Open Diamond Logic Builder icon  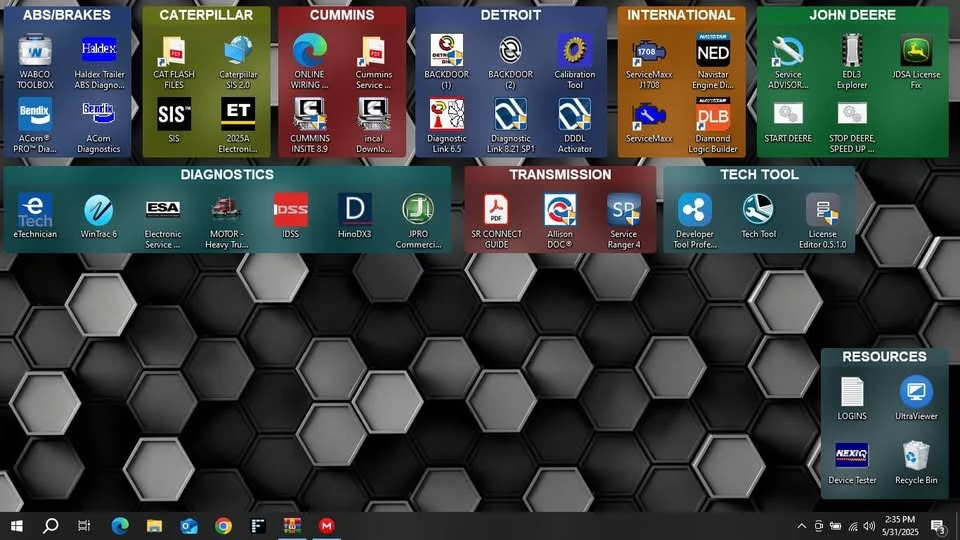[x=713, y=126]
